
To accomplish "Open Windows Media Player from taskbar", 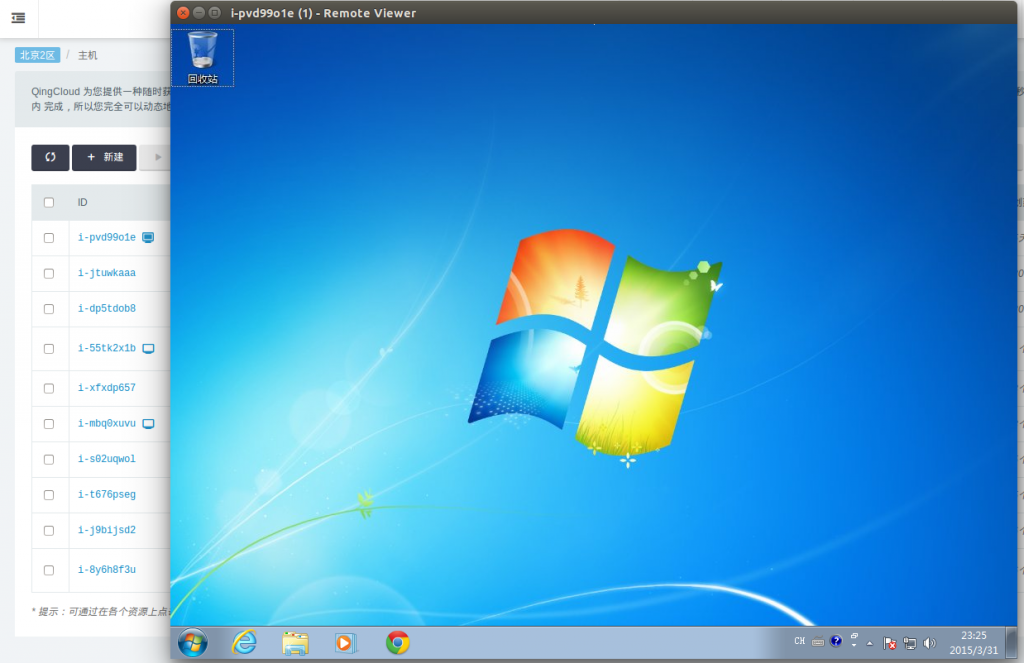I will [345, 642].
